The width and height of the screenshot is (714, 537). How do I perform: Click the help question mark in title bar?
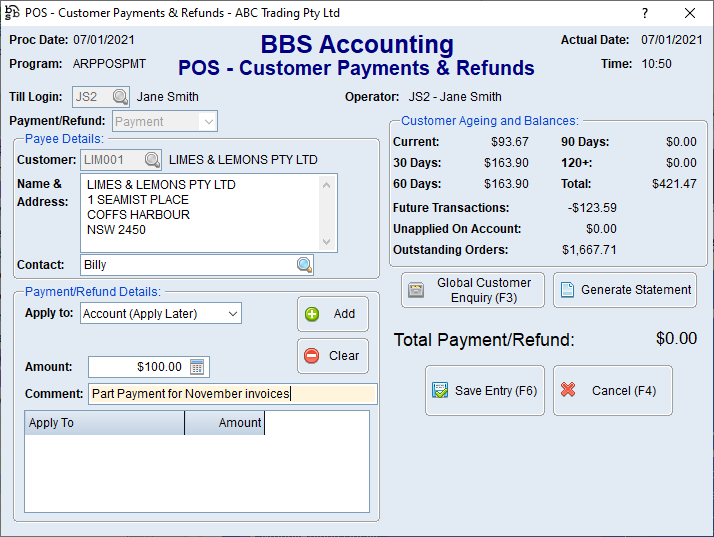(x=645, y=13)
